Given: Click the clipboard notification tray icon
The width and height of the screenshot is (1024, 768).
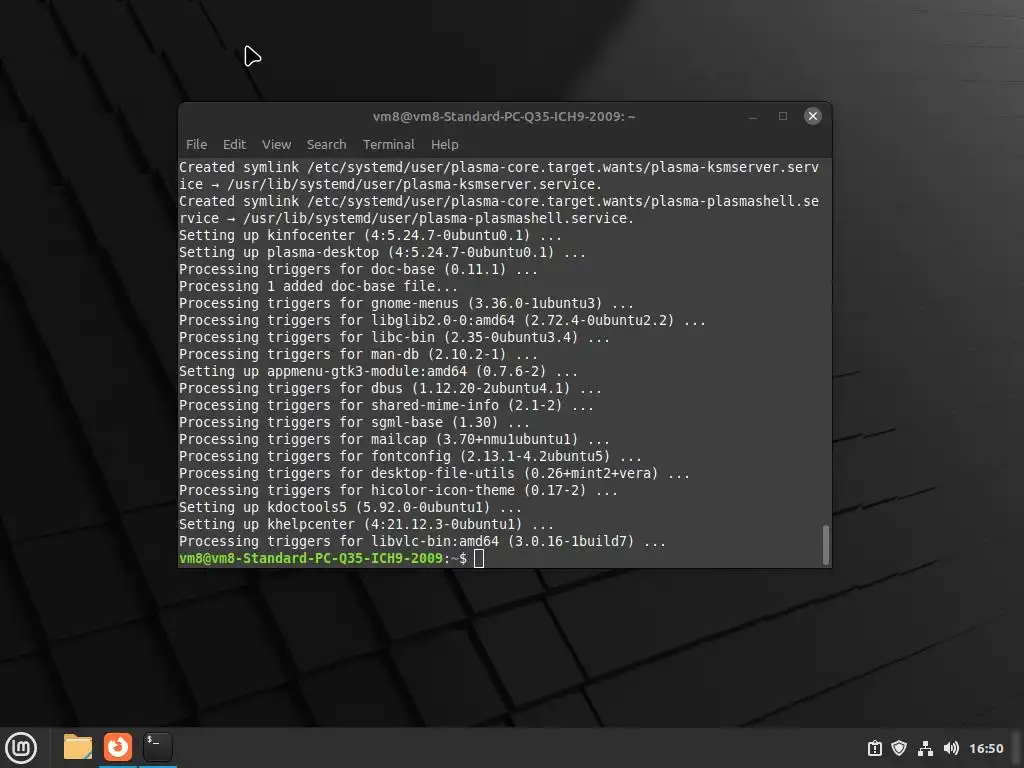Looking at the screenshot, I should tap(874, 748).
